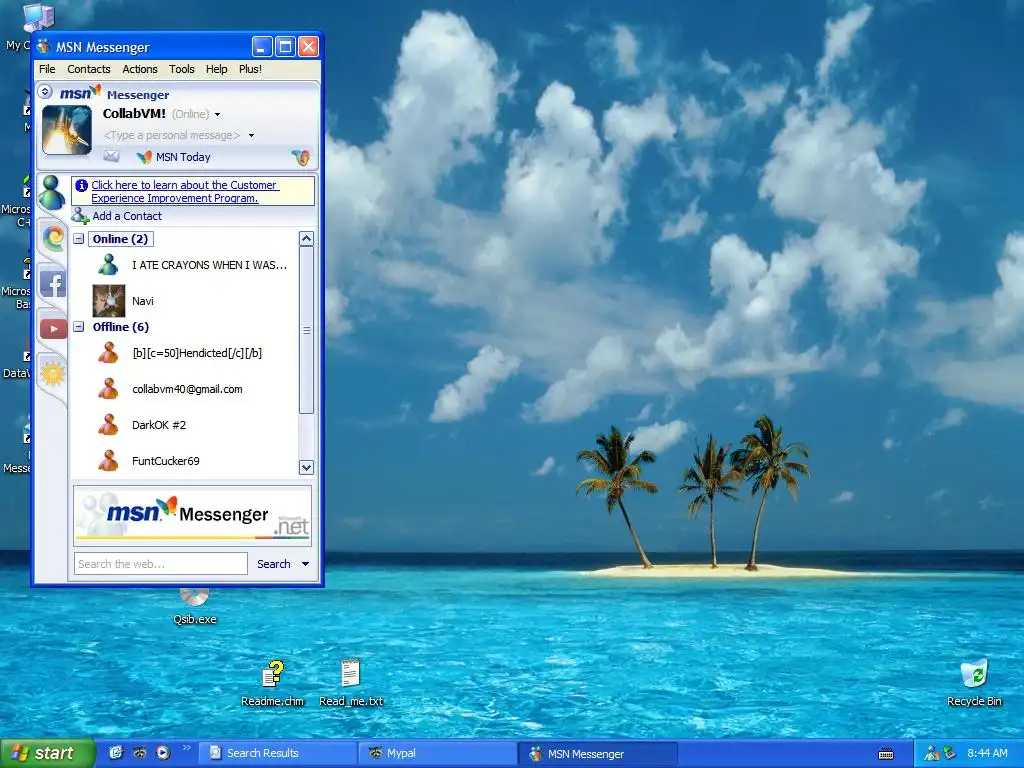Show hidden quick launch icons chevron

pyautogui.click(x=187, y=747)
